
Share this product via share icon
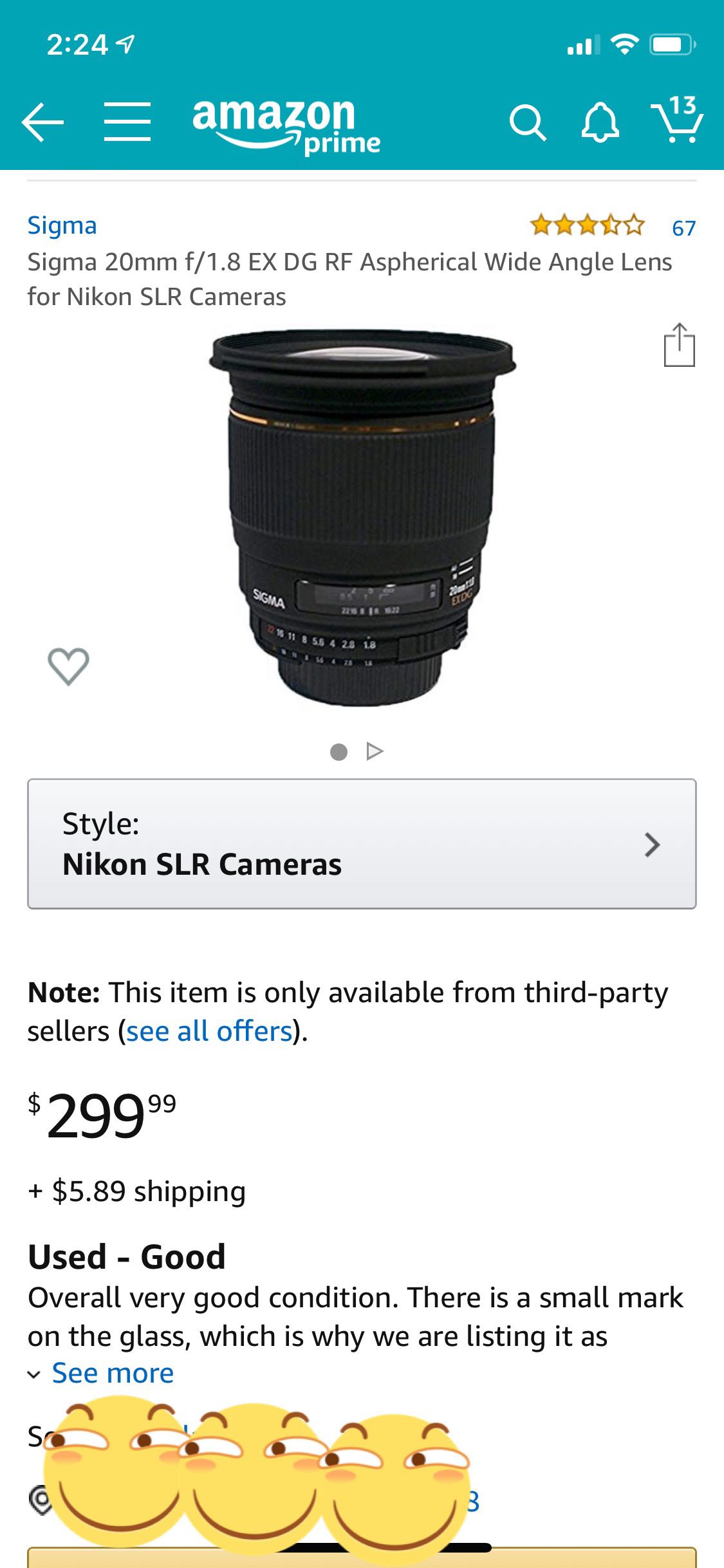click(x=680, y=345)
